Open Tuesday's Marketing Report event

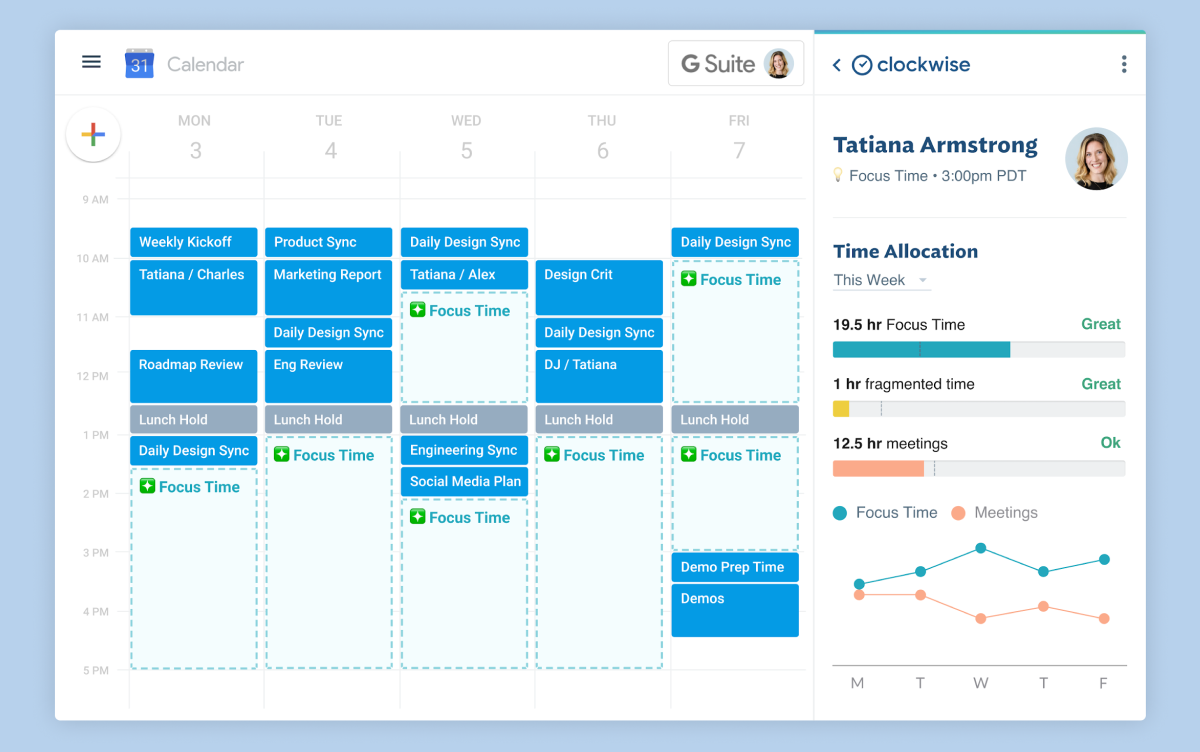[328, 287]
